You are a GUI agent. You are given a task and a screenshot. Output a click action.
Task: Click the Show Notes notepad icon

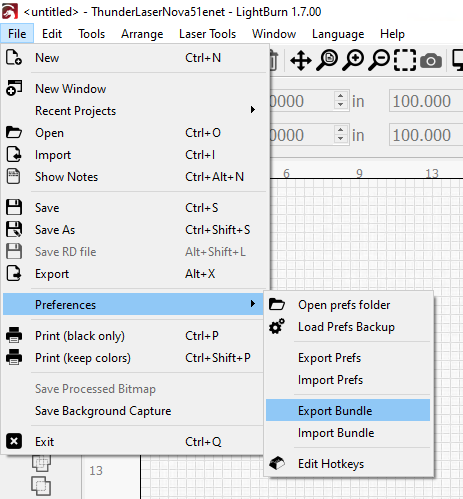click(13, 176)
